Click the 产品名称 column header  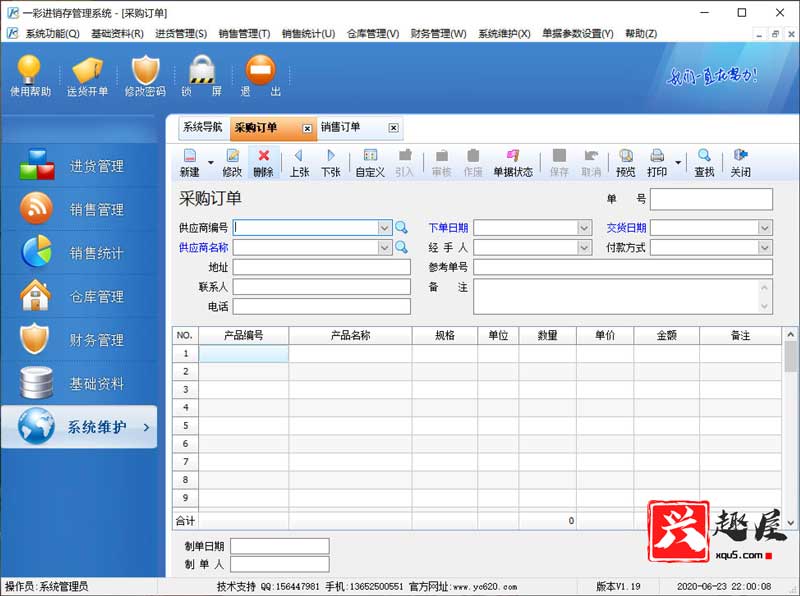click(x=351, y=335)
